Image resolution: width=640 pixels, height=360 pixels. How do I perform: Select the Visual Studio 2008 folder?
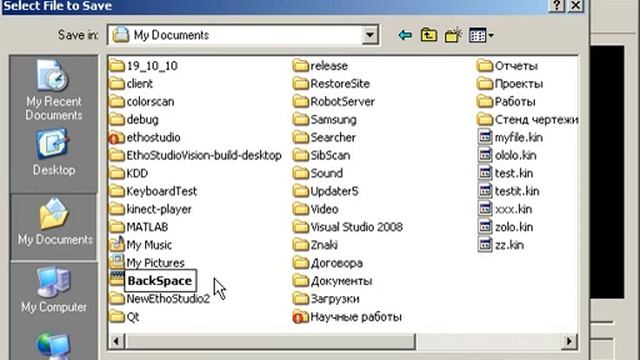[x=348, y=227]
